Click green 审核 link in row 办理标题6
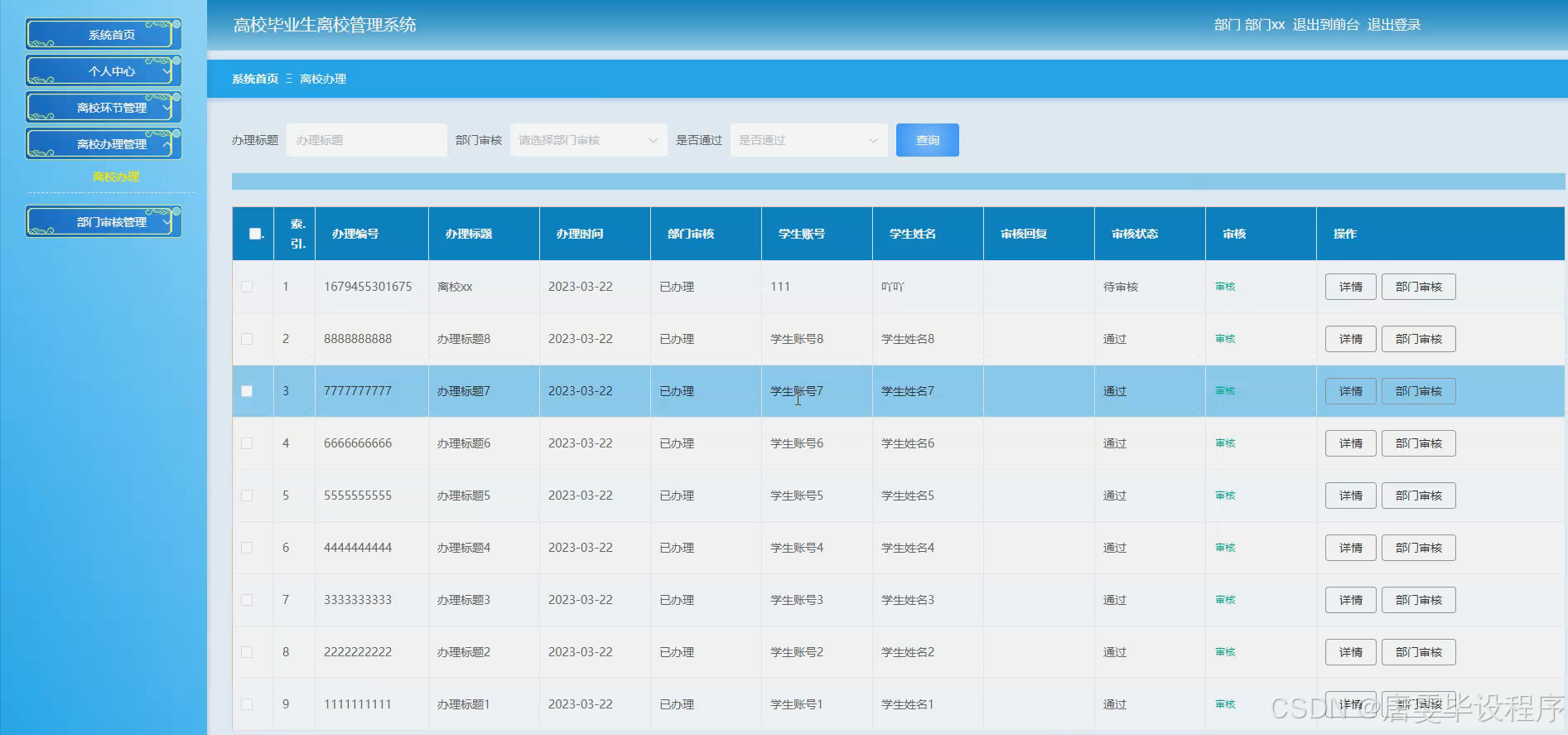1568x735 pixels. tap(1225, 443)
